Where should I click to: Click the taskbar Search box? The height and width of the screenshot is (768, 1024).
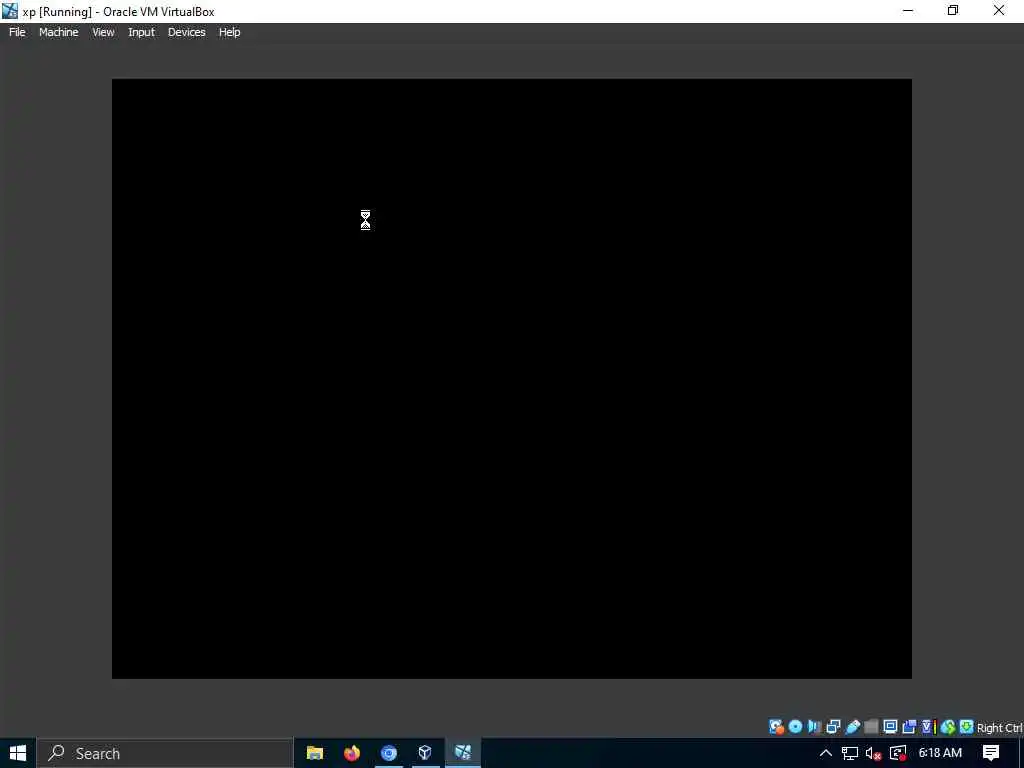pyautogui.click(x=165, y=753)
